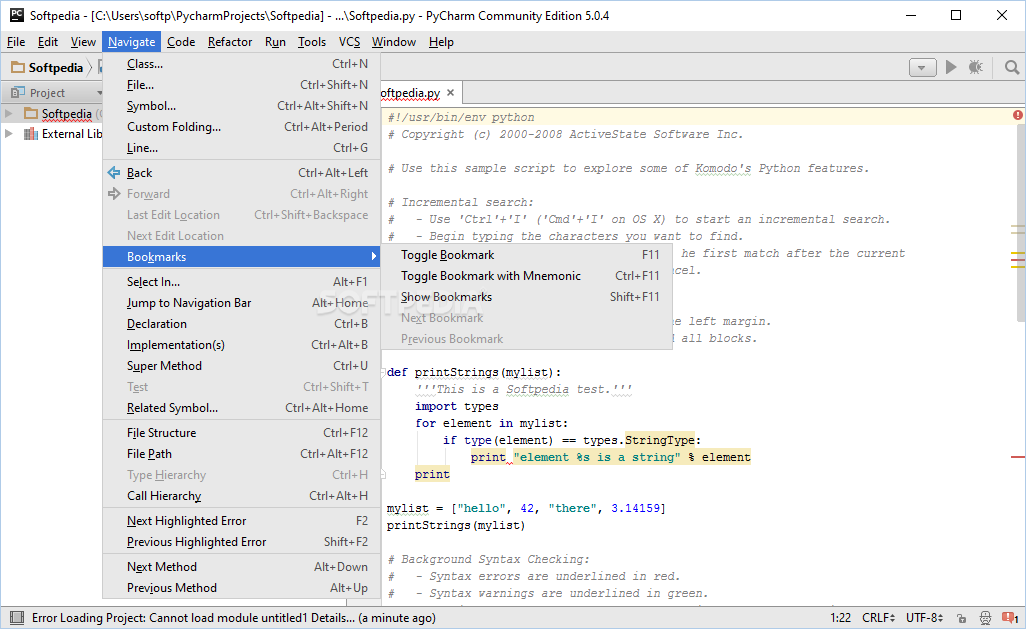Choose Select In... menu entry
The image size is (1026, 629).
(241, 282)
